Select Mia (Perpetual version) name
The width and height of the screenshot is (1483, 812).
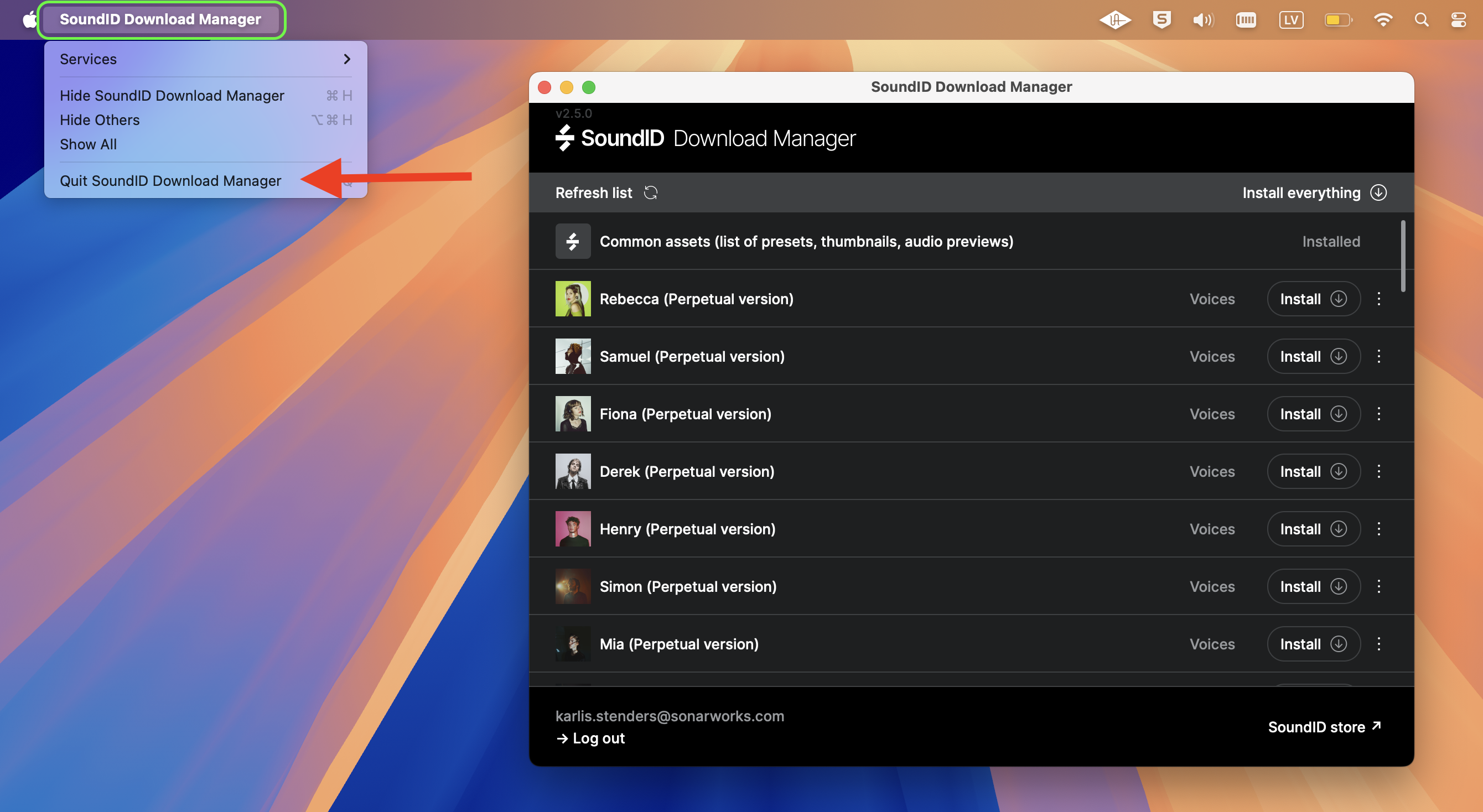tap(680, 644)
